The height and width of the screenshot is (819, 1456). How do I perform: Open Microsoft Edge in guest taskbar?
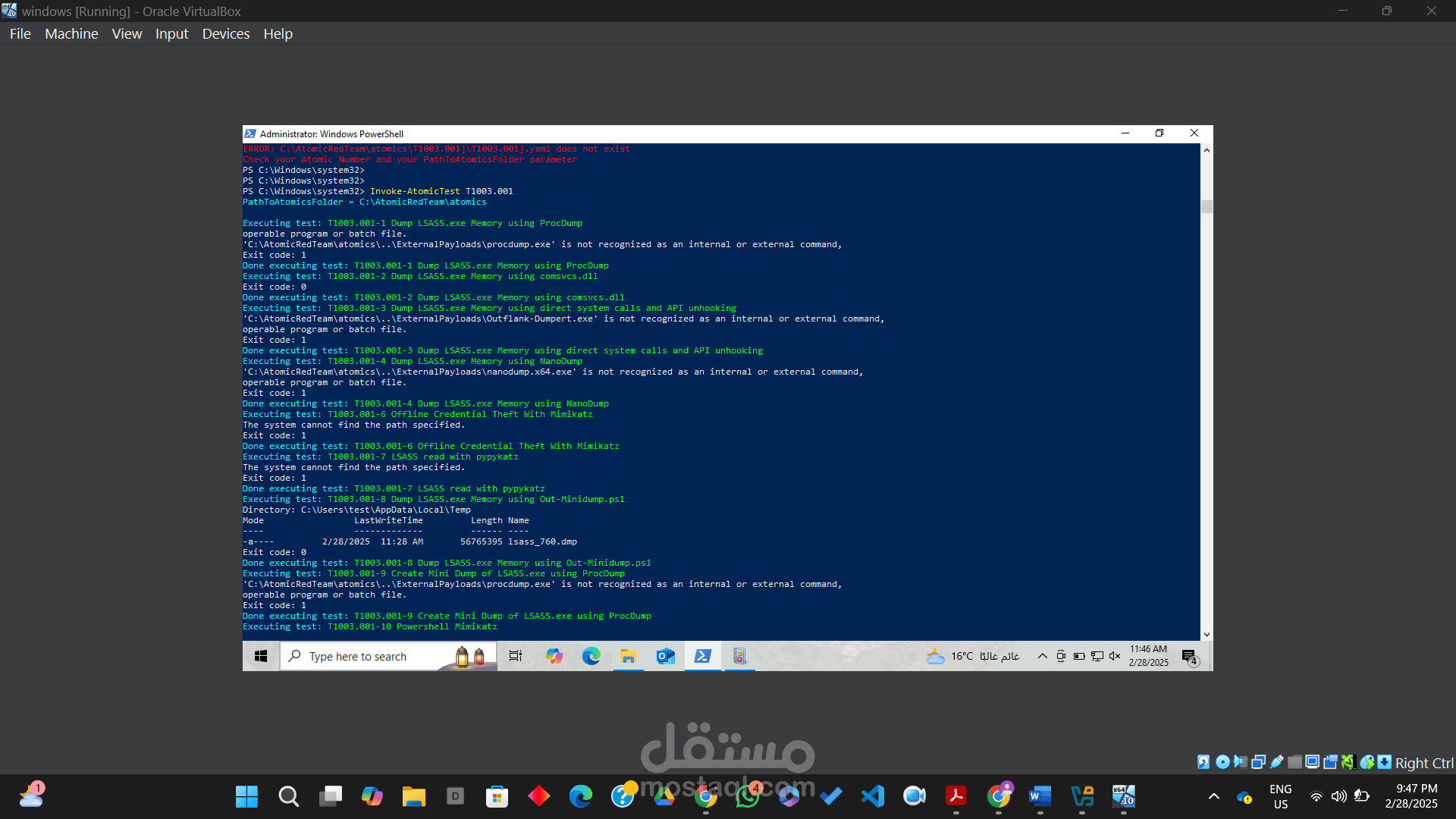tap(591, 656)
